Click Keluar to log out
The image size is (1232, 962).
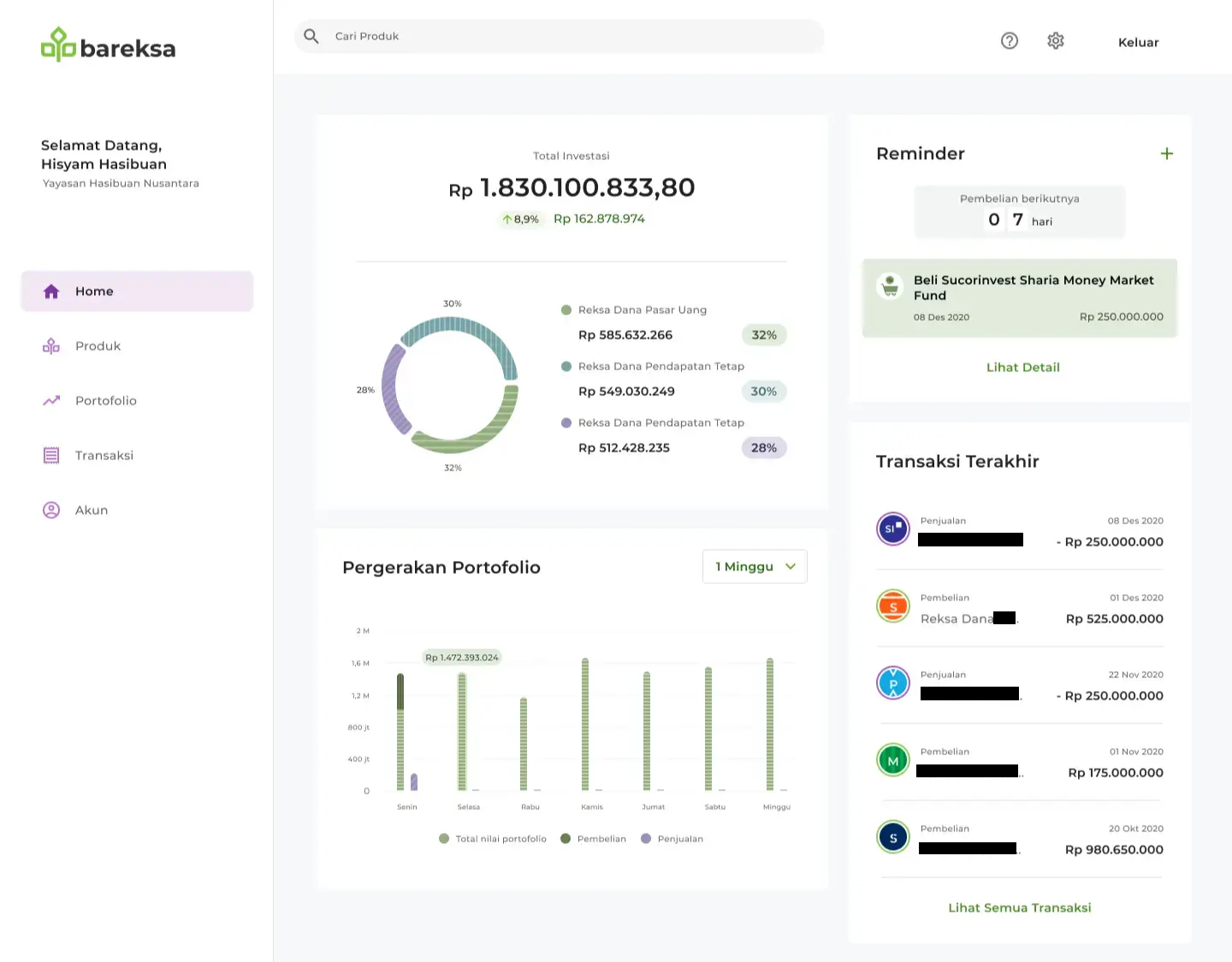[1138, 42]
